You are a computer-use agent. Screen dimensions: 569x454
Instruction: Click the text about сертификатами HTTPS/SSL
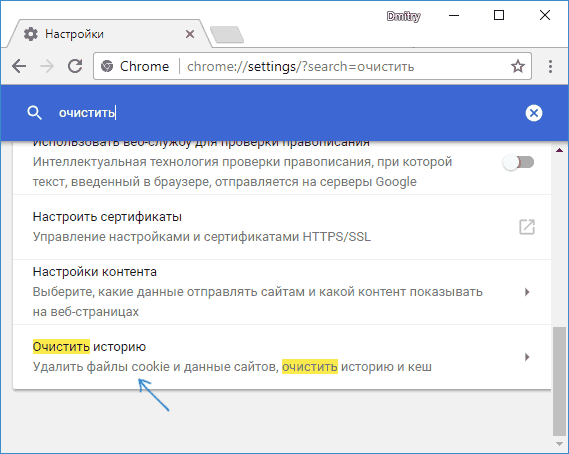(x=202, y=237)
